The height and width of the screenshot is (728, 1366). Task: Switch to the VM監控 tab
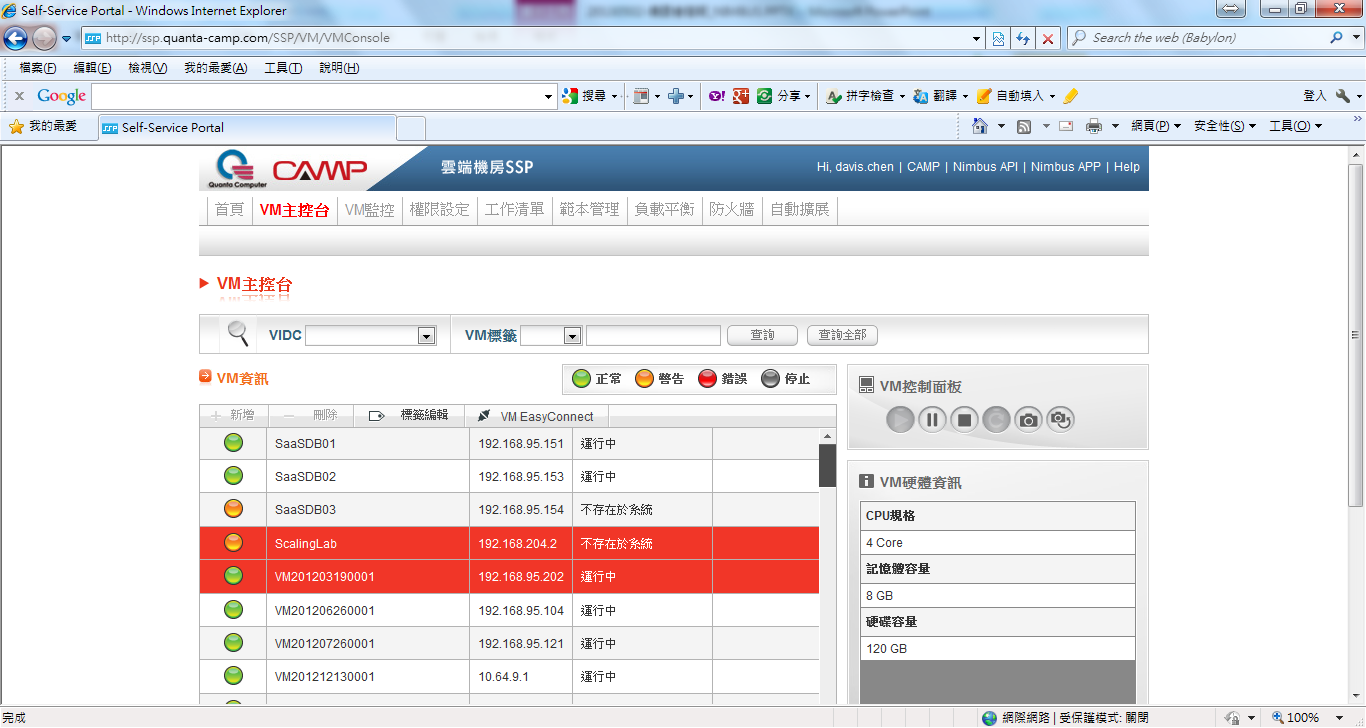pos(369,209)
